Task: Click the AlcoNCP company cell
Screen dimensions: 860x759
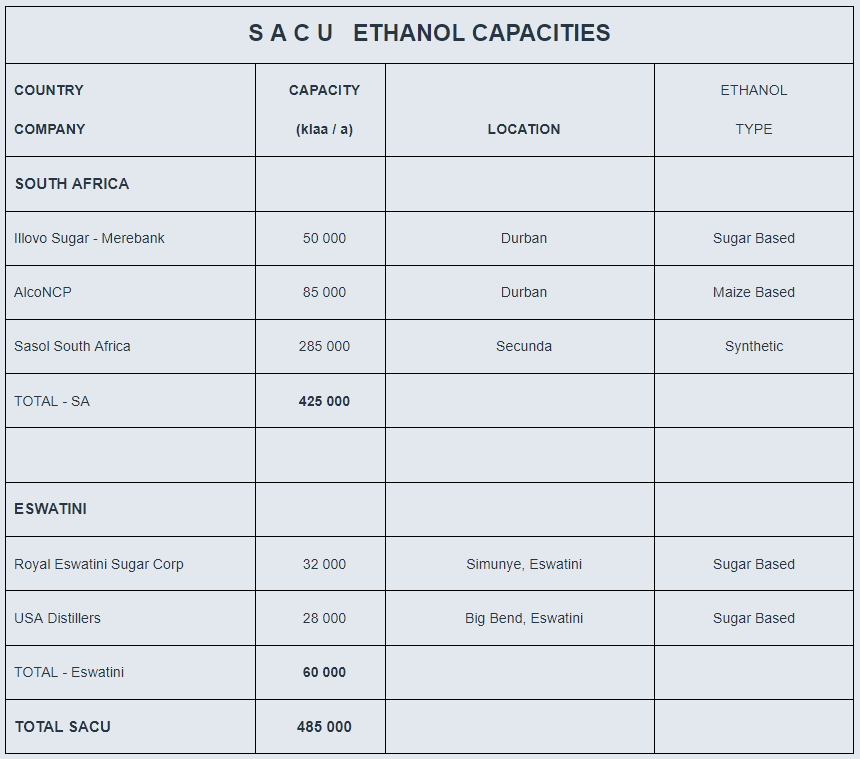Action: [131, 292]
